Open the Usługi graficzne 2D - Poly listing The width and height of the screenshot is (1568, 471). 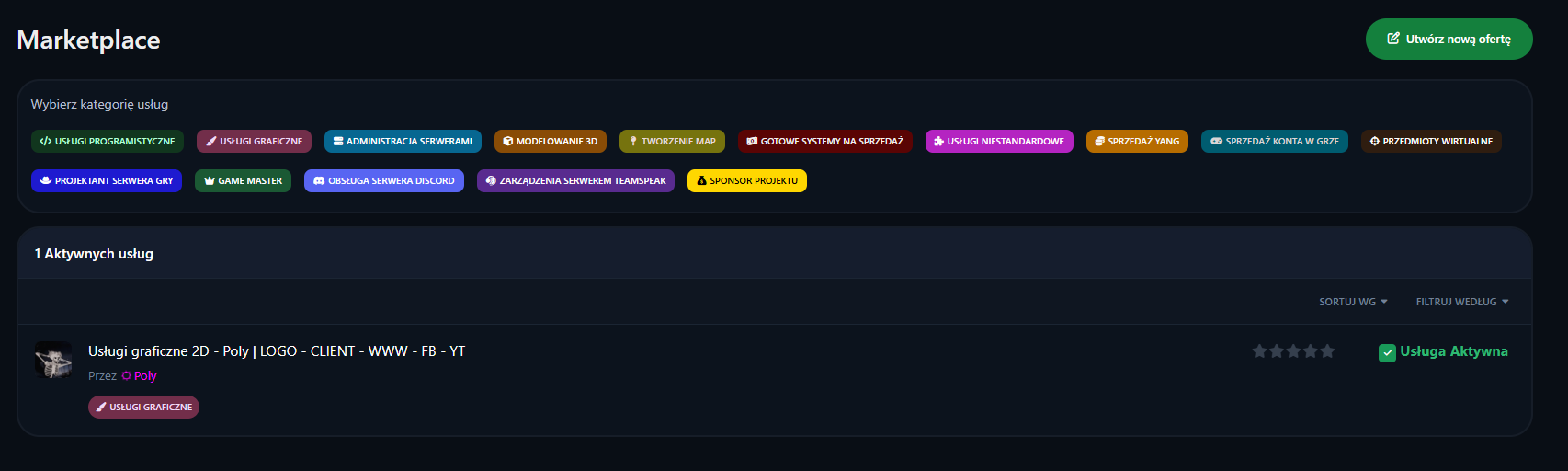coord(277,351)
